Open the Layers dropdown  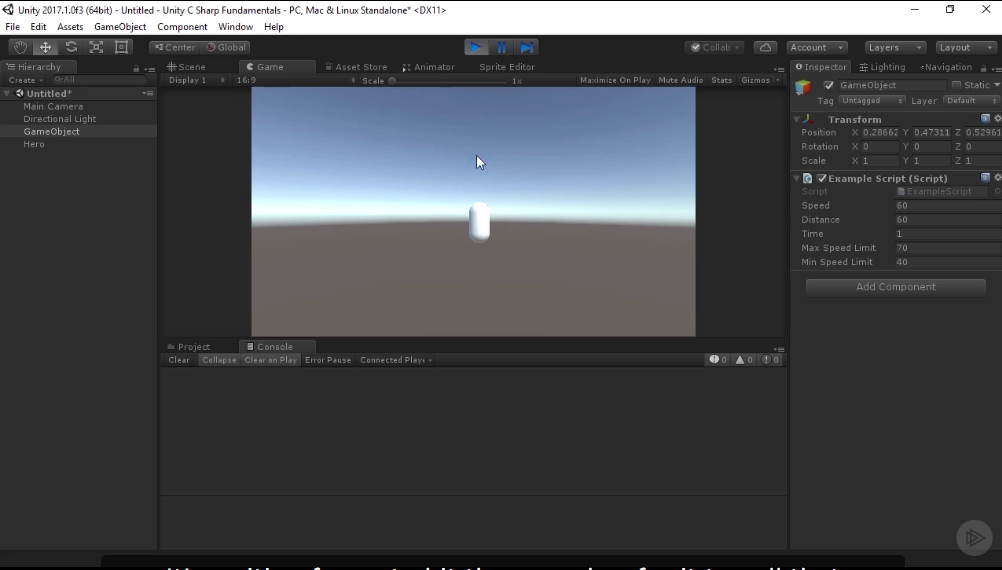(894, 47)
